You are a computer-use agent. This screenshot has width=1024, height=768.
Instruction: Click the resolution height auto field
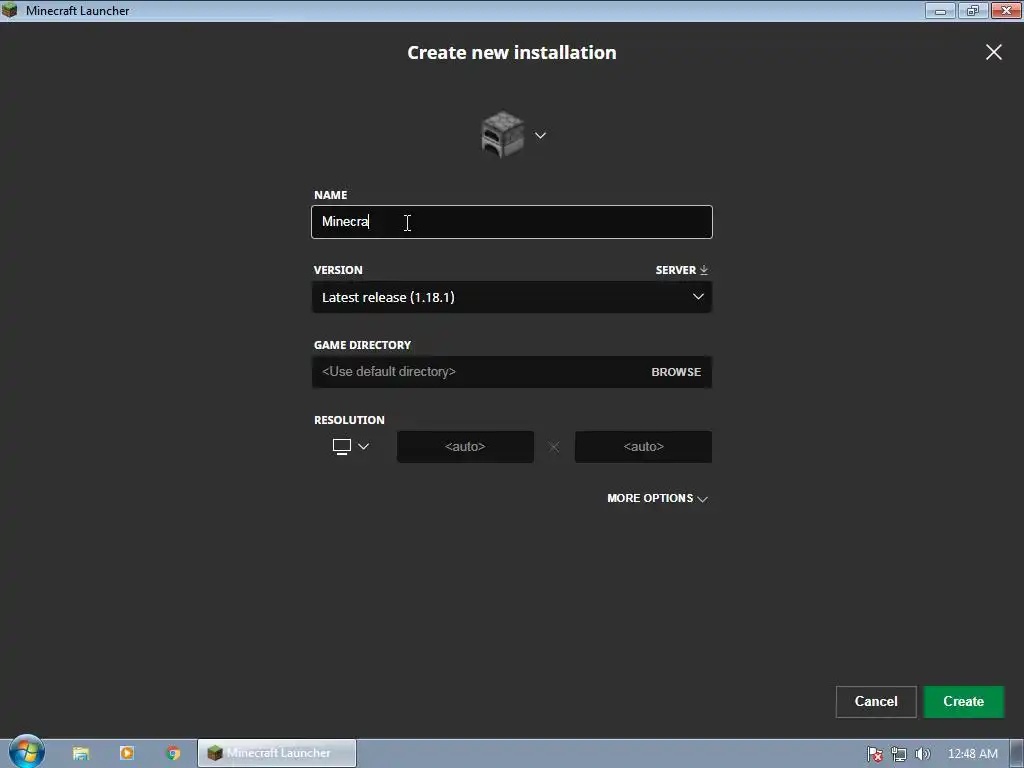643,447
